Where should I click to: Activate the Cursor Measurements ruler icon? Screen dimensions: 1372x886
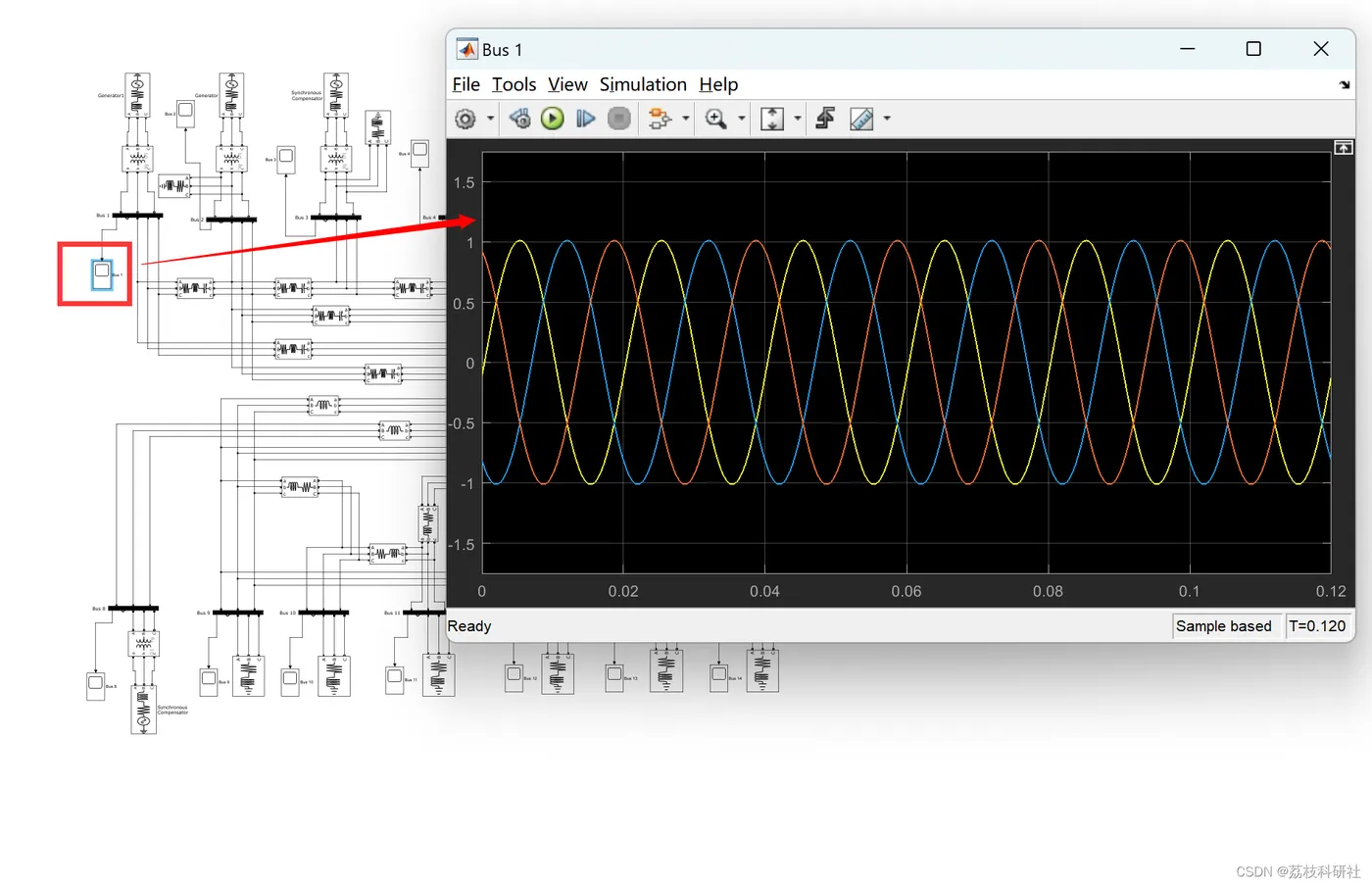coord(861,119)
